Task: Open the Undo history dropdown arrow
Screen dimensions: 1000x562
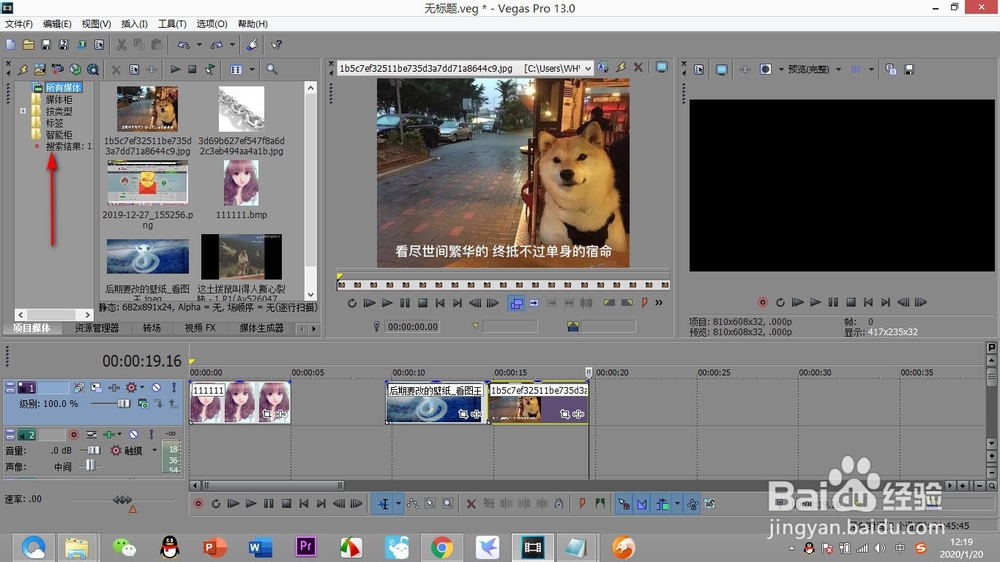Action: (x=199, y=45)
